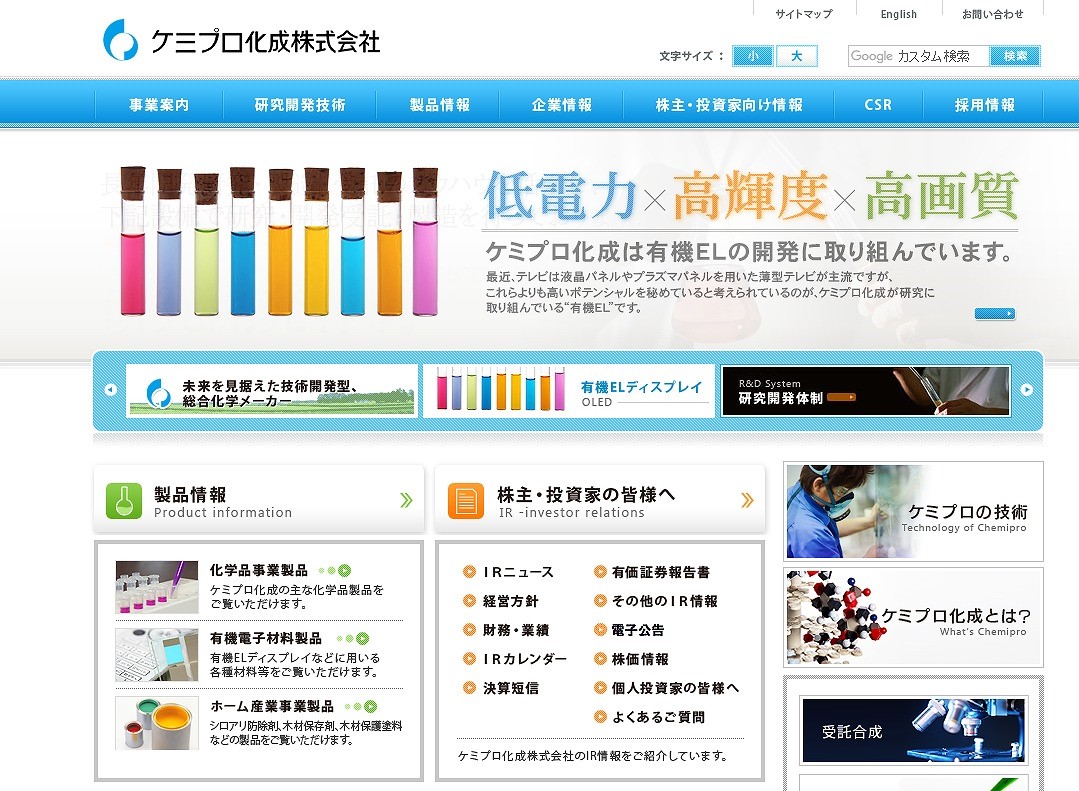Click the orange bullet icon beside 株価情報
The width and height of the screenshot is (1079, 791).
(x=600, y=658)
